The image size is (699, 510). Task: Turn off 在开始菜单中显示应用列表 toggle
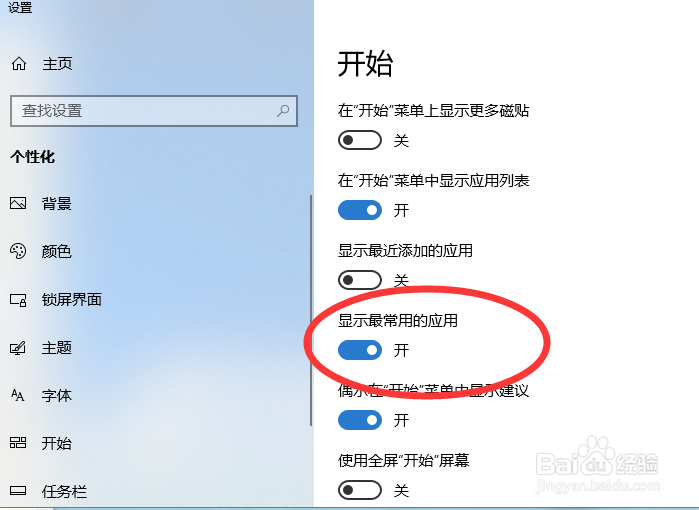click(360, 210)
